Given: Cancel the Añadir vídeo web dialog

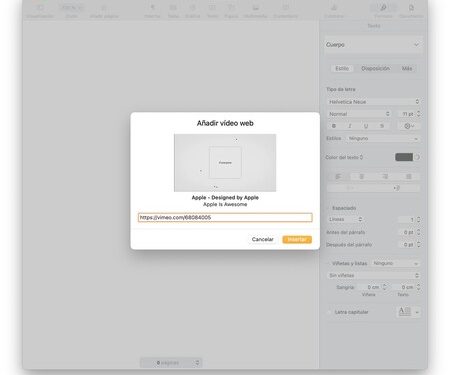Looking at the screenshot, I should pyautogui.click(x=262, y=239).
